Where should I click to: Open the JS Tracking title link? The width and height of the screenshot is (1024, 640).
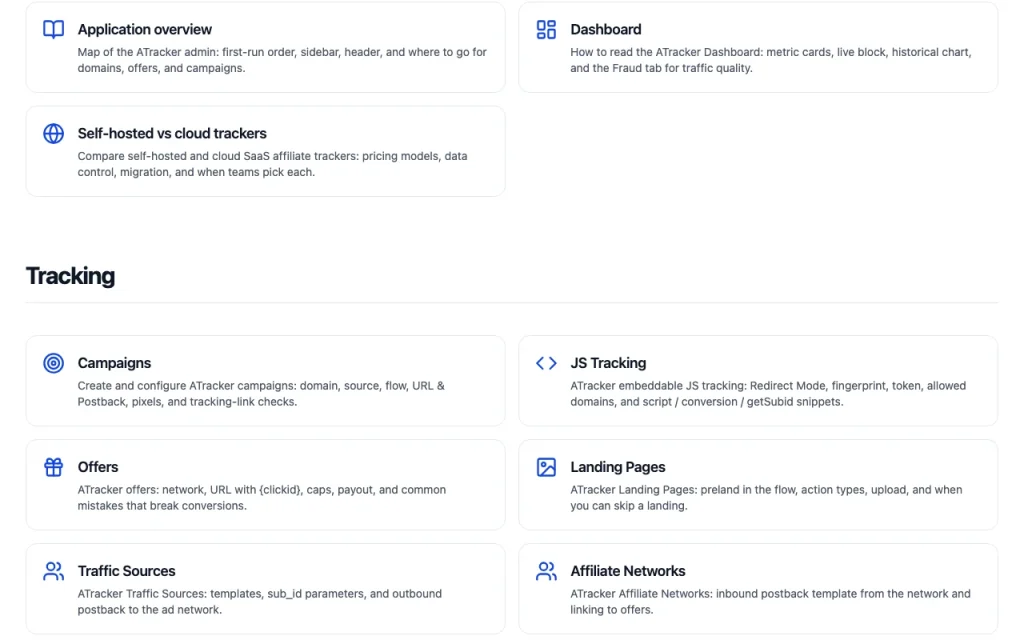pos(608,363)
